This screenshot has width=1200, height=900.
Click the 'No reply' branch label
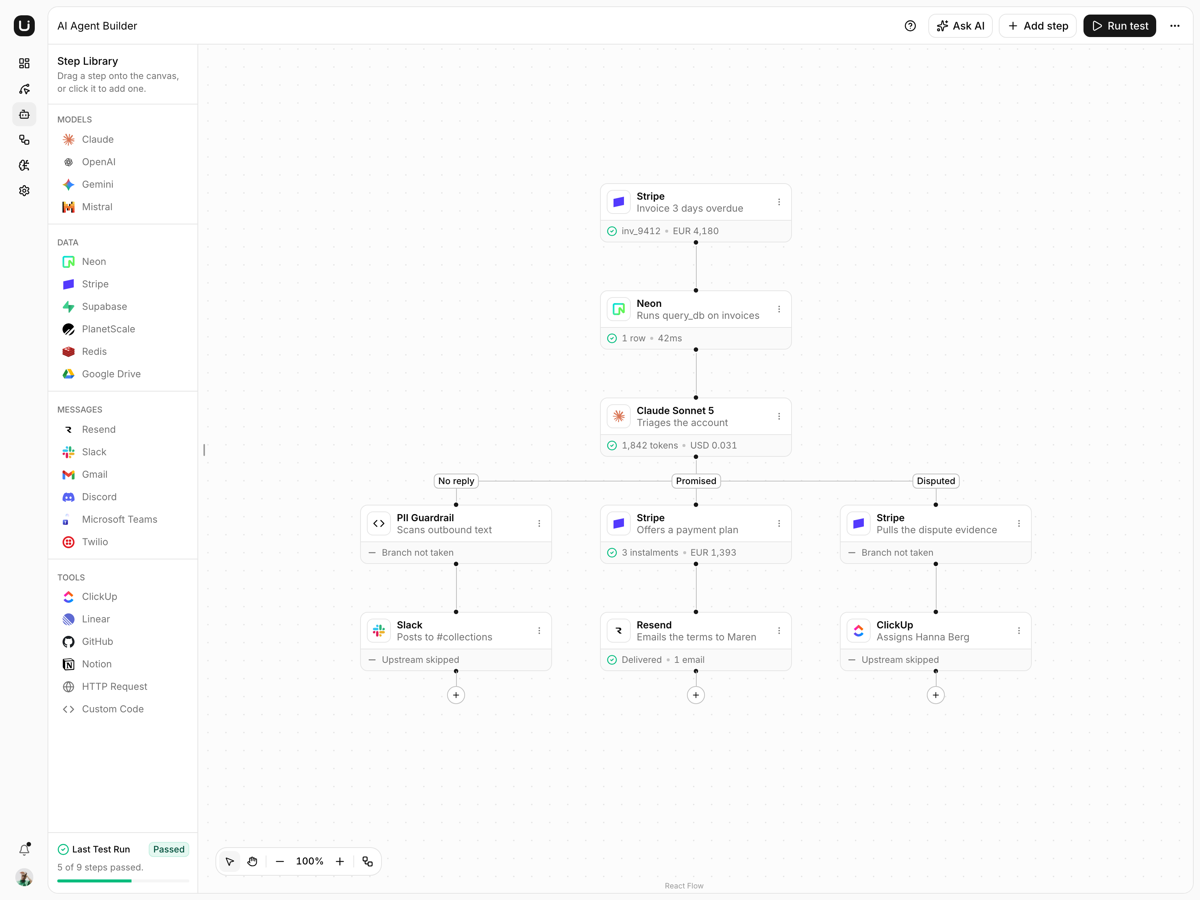456,481
